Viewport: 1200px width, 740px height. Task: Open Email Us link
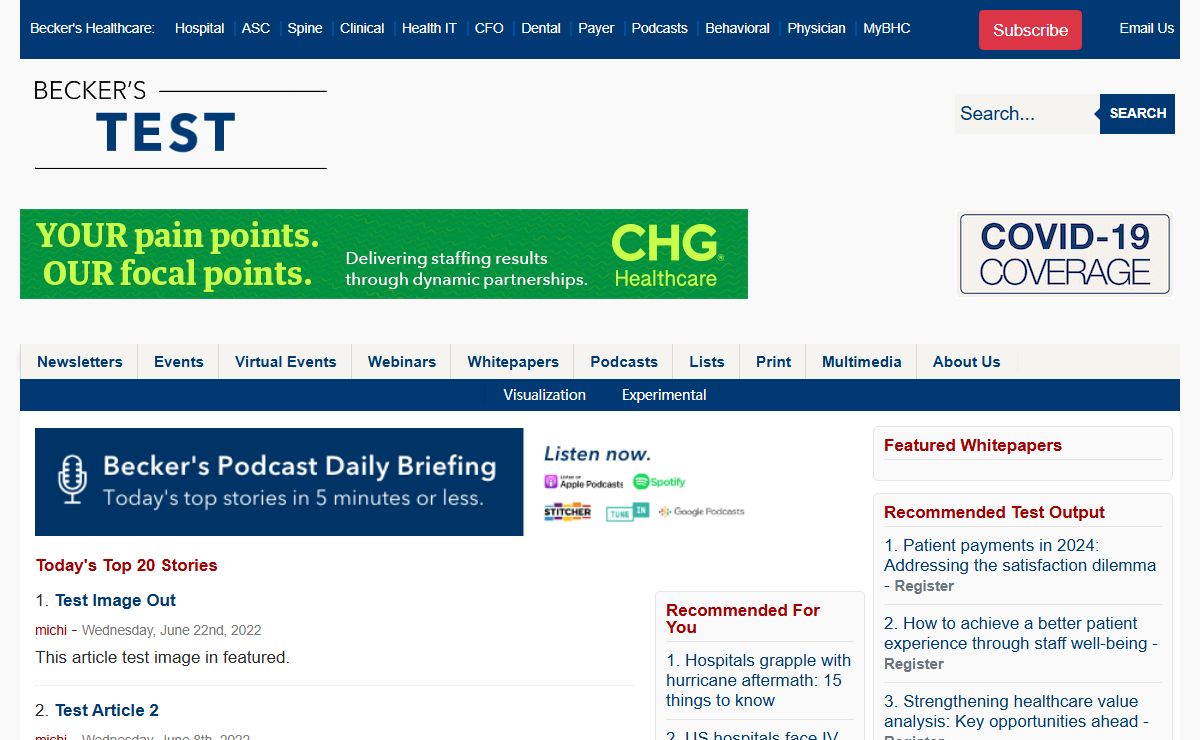tap(1146, 28)
